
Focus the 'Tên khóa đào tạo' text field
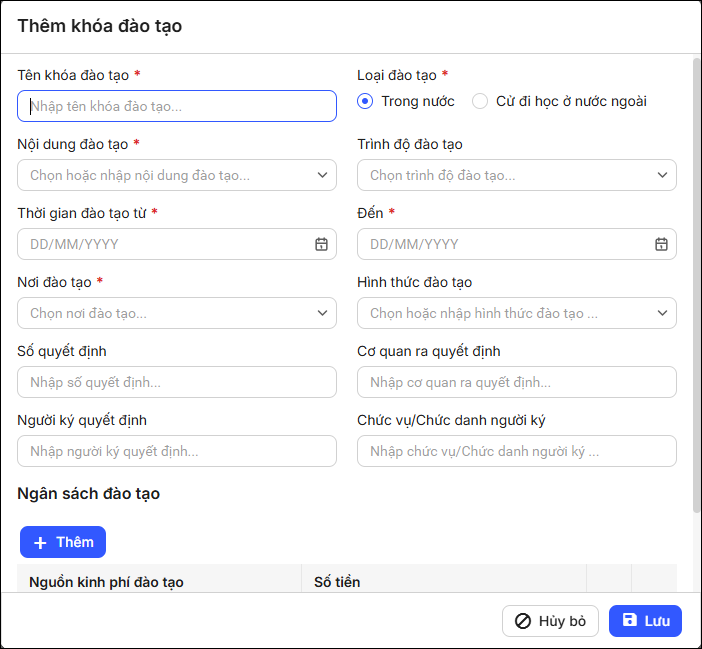(x=177, y=106)
